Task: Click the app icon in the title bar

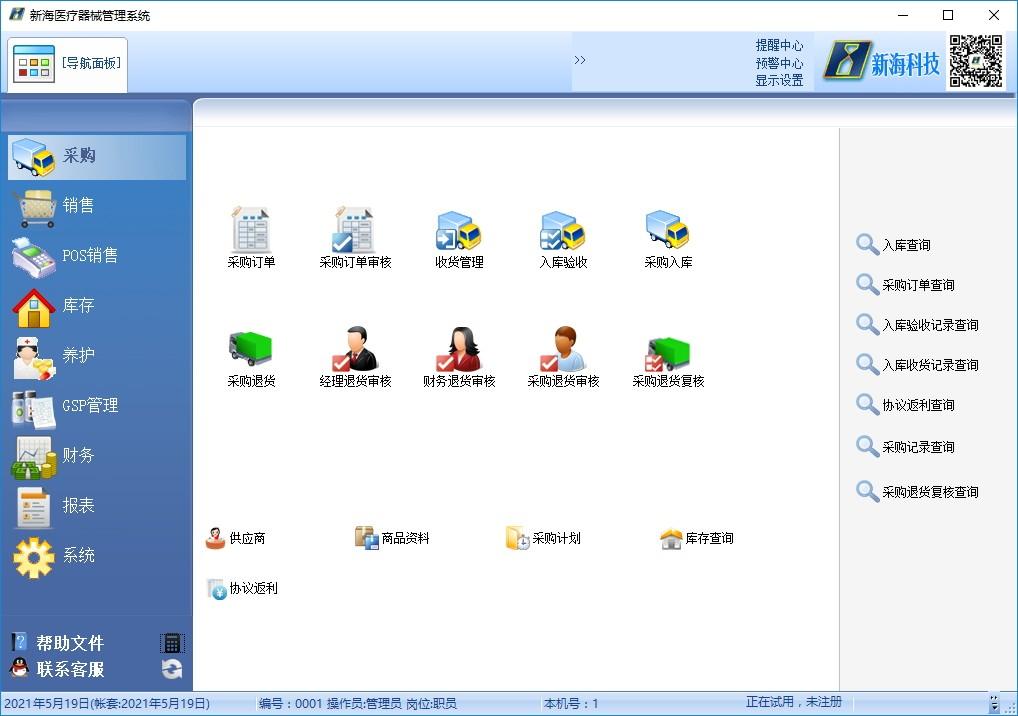Action: (x=17, y=14)
